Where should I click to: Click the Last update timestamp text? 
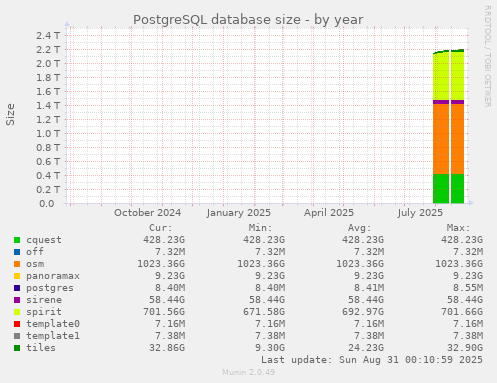[372, 360]
